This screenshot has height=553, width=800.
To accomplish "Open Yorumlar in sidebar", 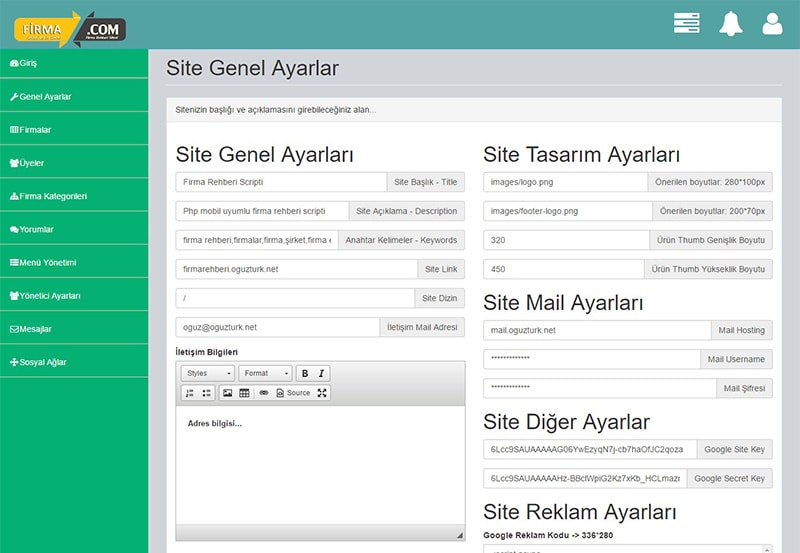I will tap(74, 229).
